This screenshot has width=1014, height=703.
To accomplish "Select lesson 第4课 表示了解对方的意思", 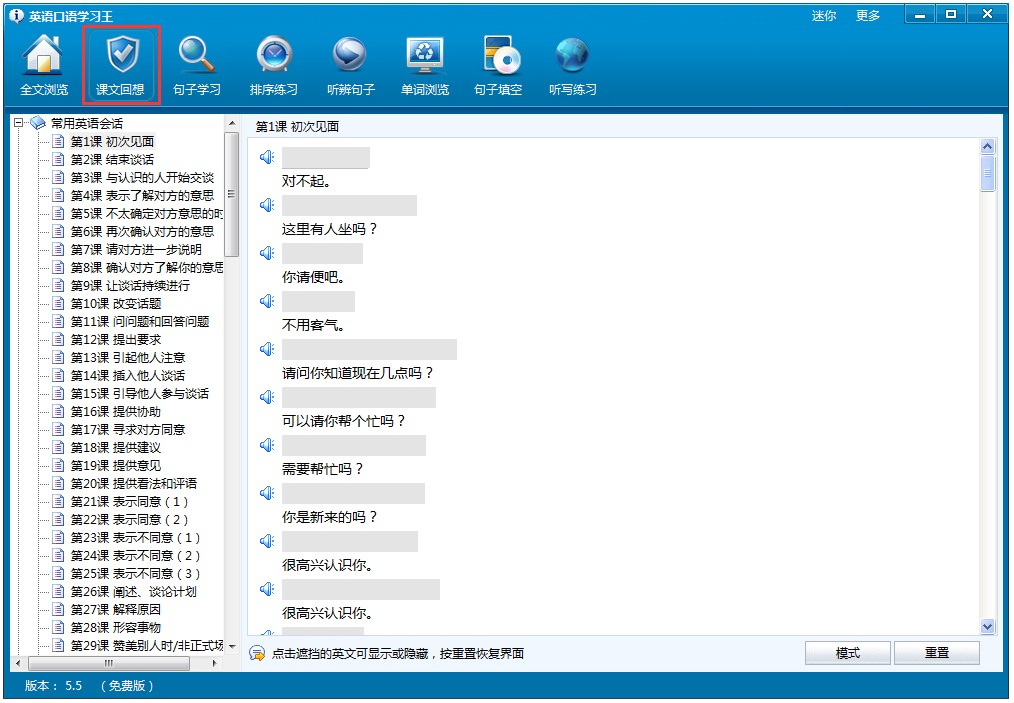I will click(x=142, y=195).
